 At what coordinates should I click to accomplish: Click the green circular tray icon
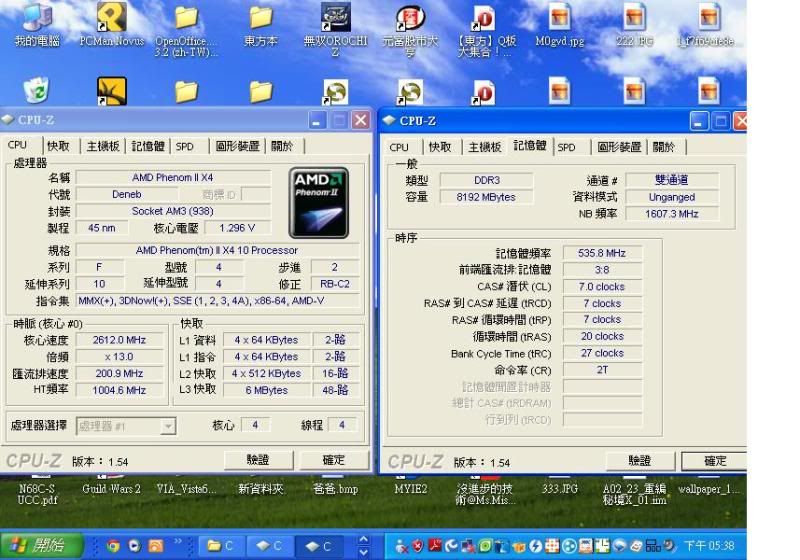click(x=485, y=546)
